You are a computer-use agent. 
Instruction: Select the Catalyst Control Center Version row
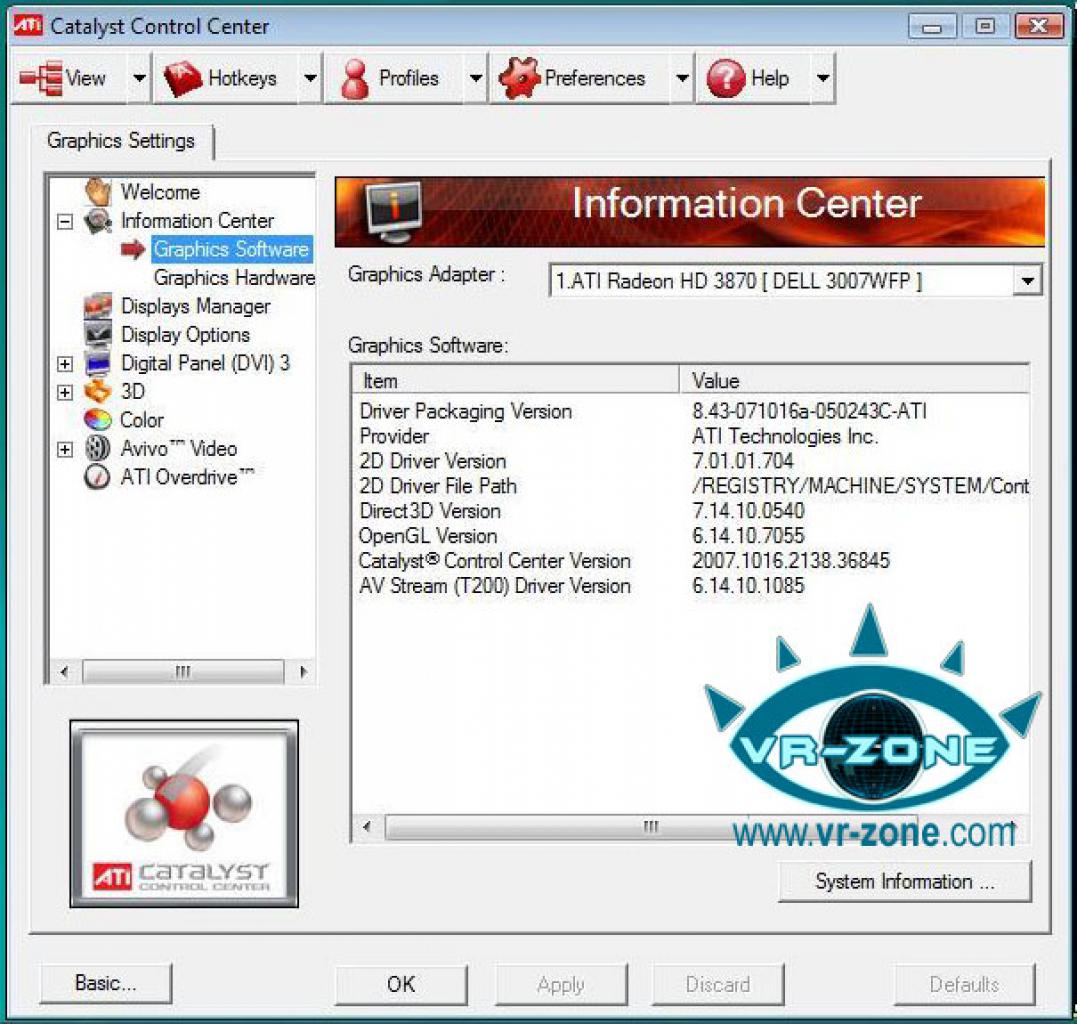691,560
